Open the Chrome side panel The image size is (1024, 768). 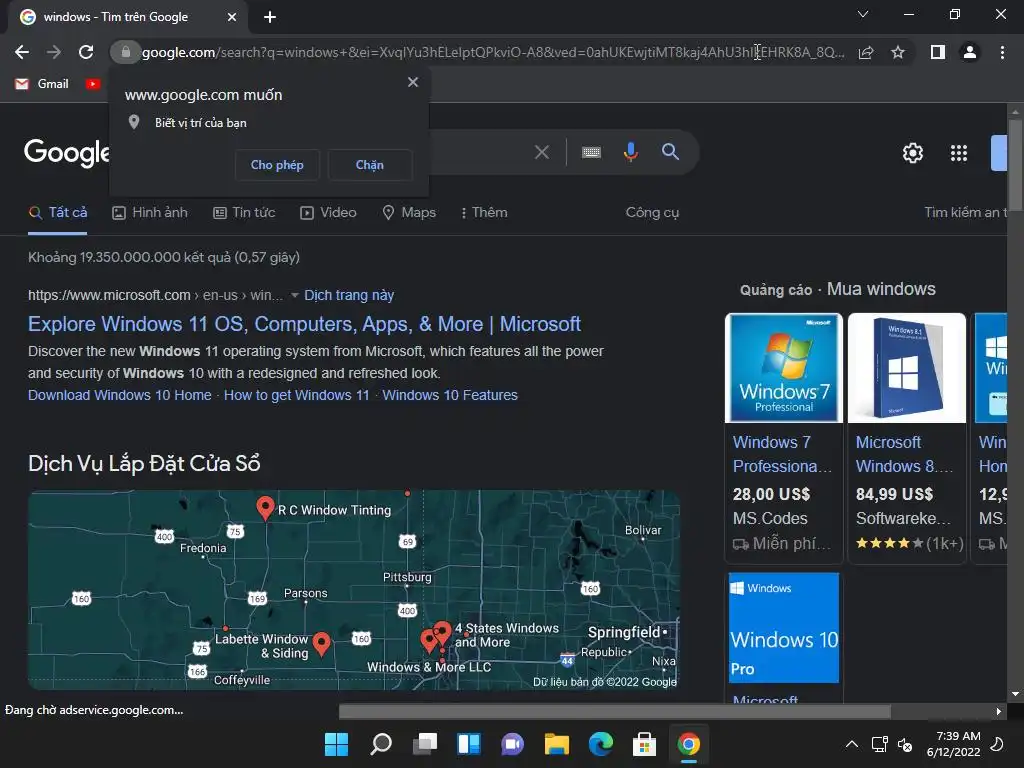938,52
